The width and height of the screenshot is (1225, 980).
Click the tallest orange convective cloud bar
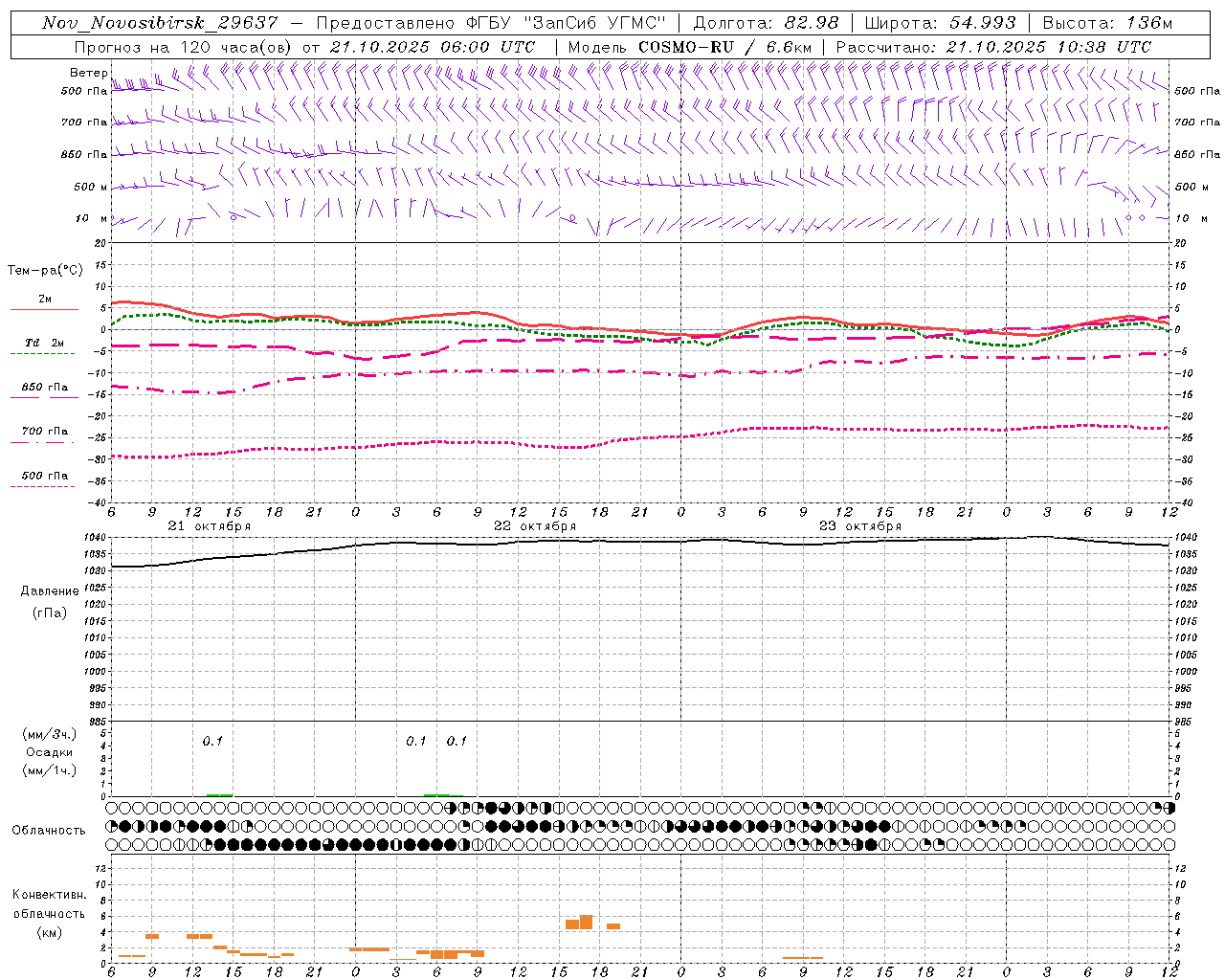(586, 923)
